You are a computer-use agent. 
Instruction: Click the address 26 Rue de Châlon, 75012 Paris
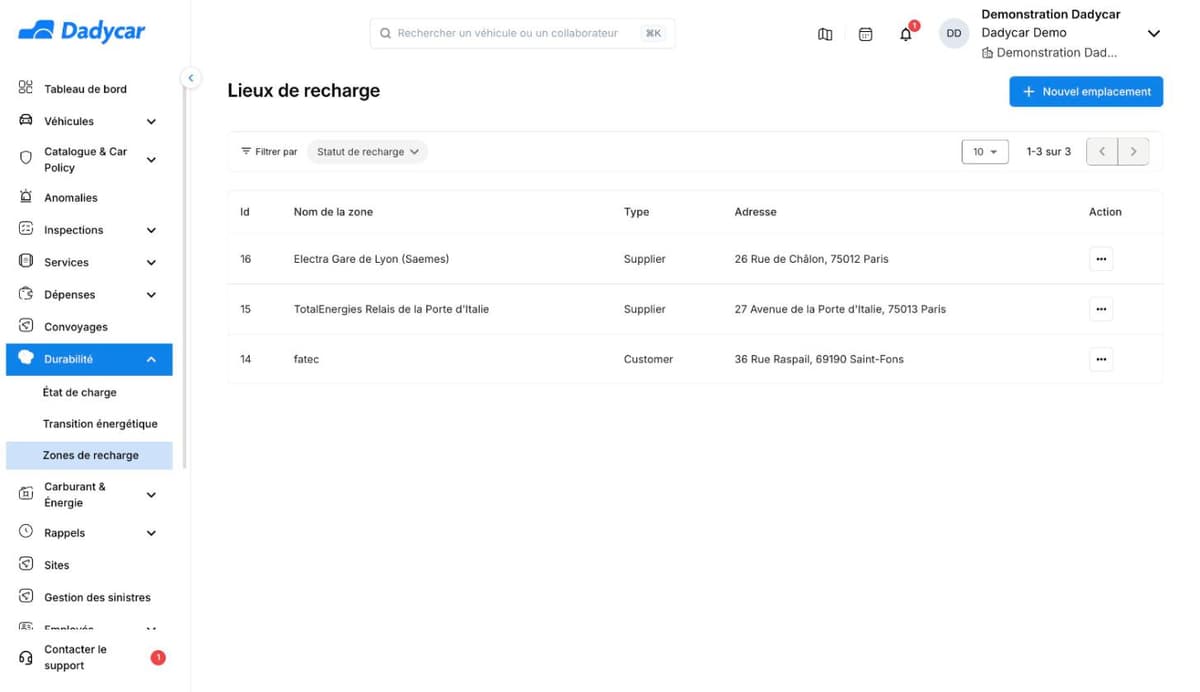tap(811, 259)
